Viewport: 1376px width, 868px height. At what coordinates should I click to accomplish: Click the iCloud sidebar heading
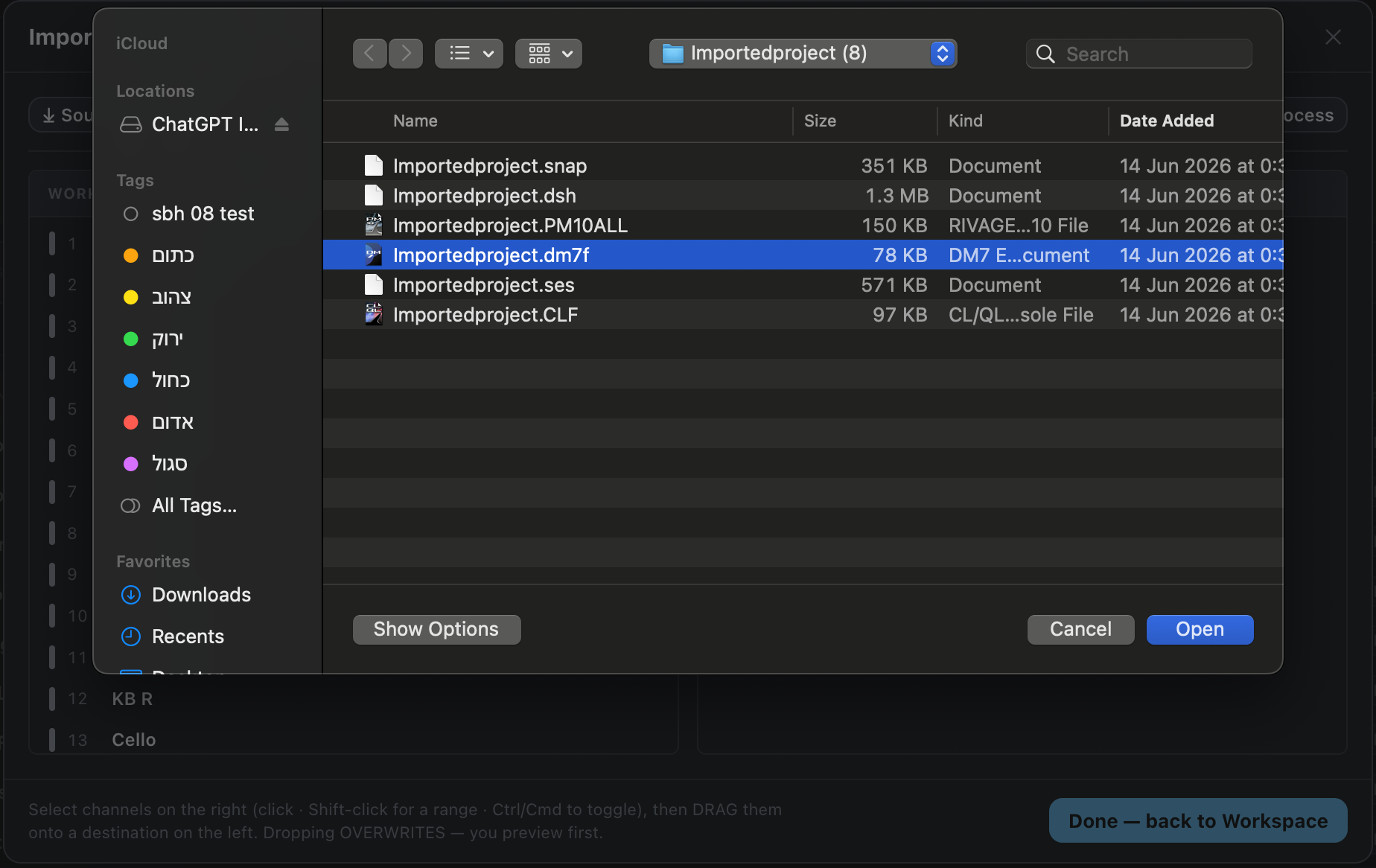click(141, 43)
